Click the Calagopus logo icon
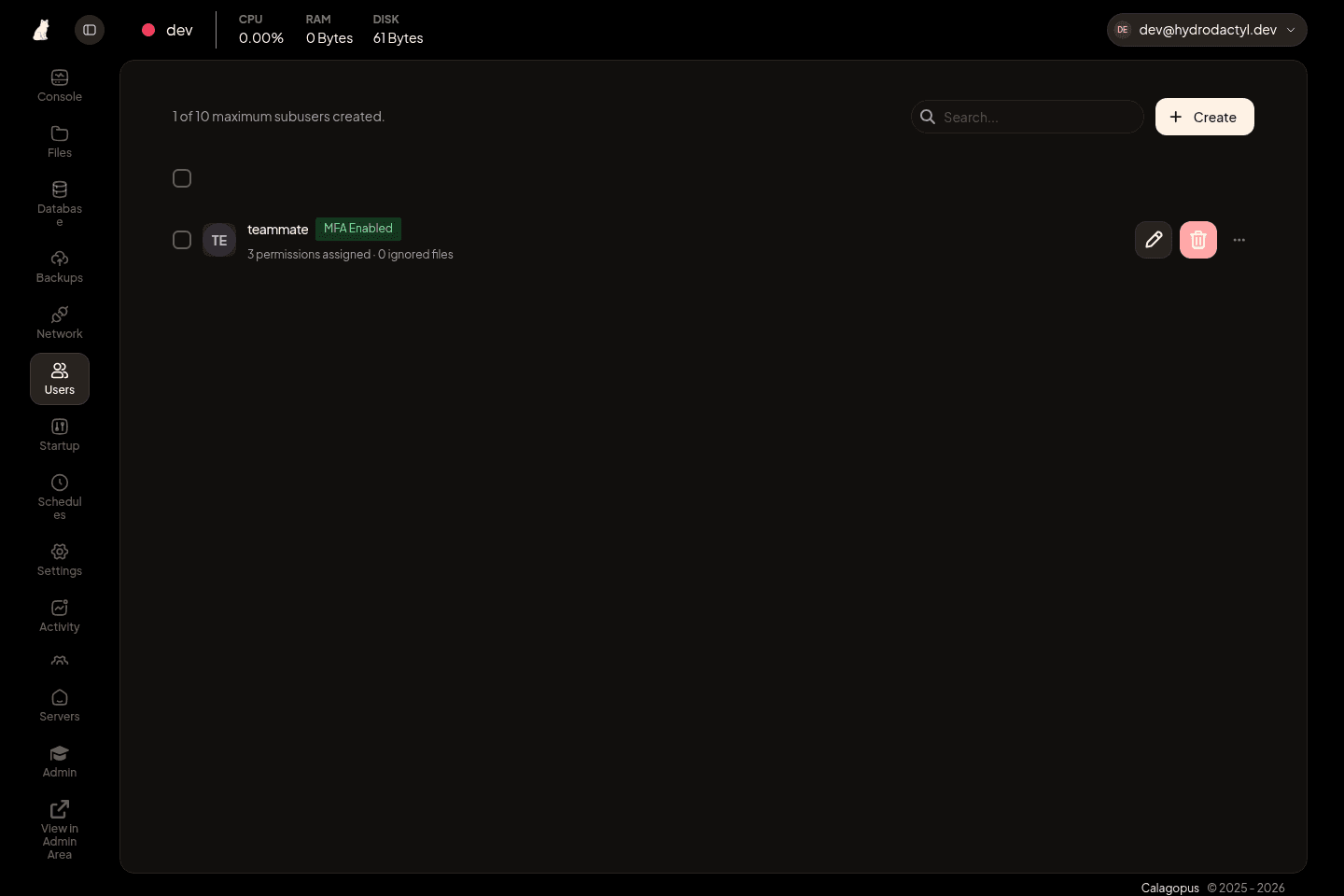The width and height of the screenshot is (1344, 896). (41, 30)
